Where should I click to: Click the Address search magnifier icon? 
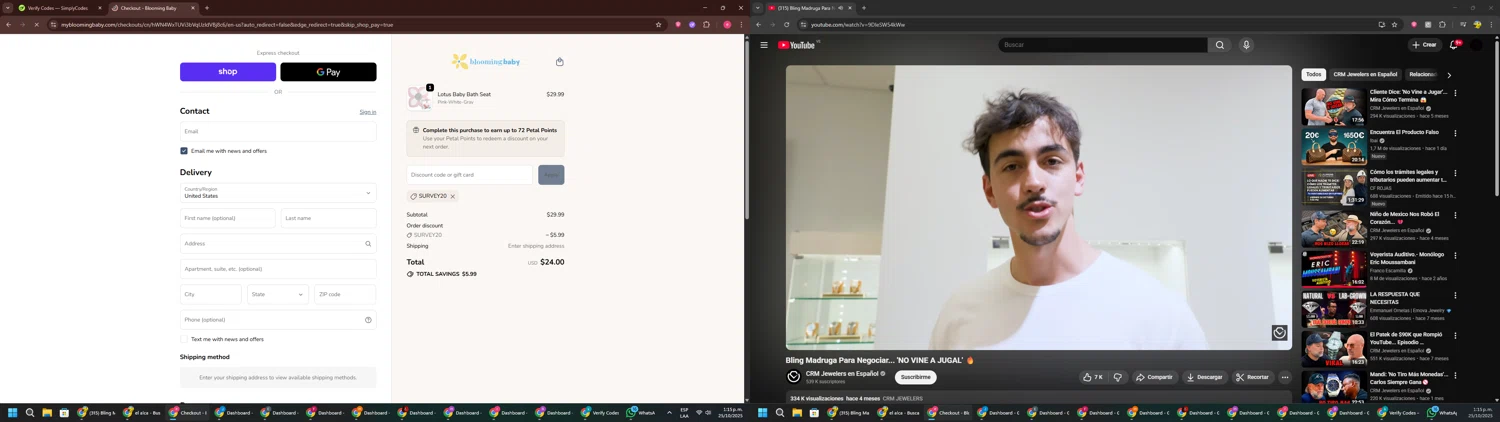coord(368,243)
